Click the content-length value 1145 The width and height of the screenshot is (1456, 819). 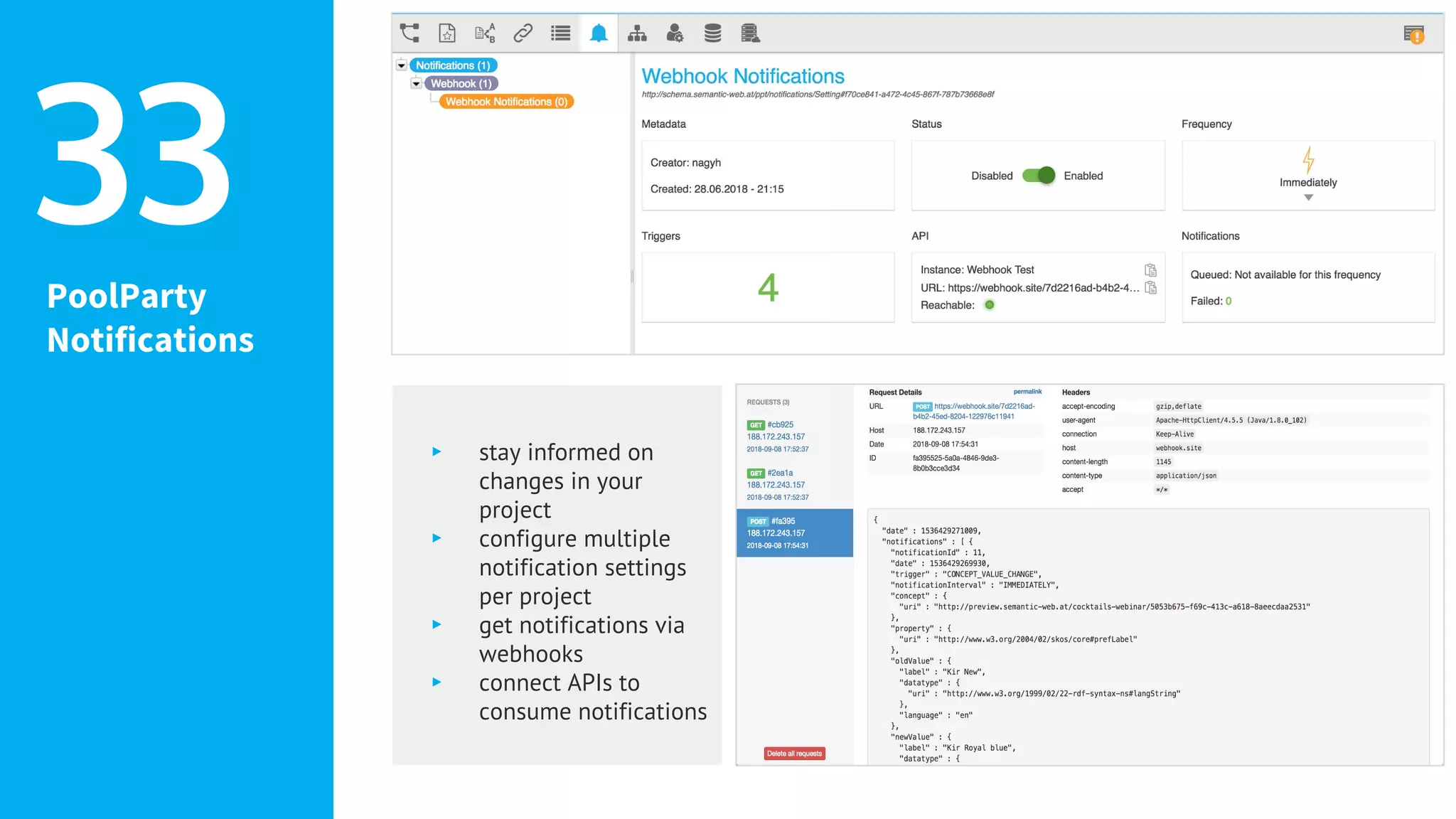tap(1163, 462)
